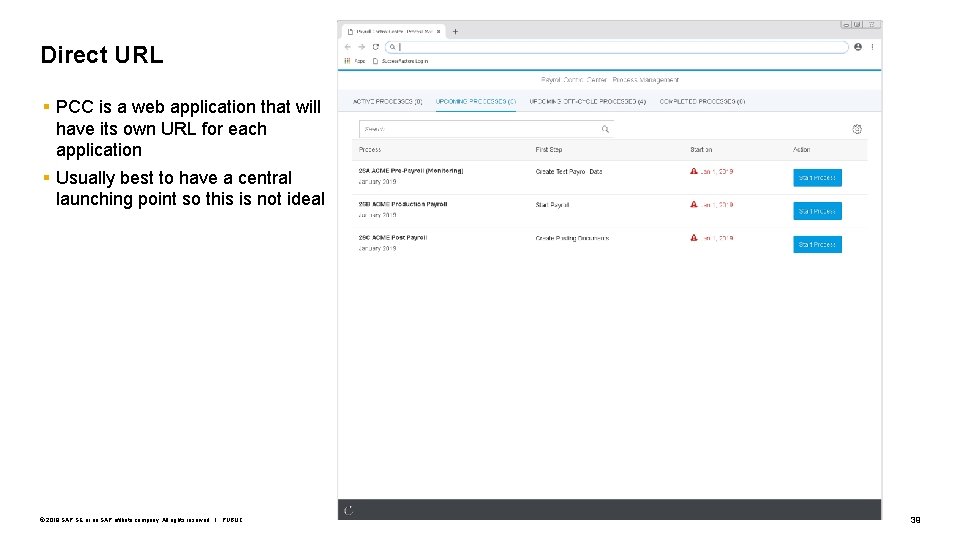
Task: Click the 'Create Posting Documents' first step
Action: (572, 238)
